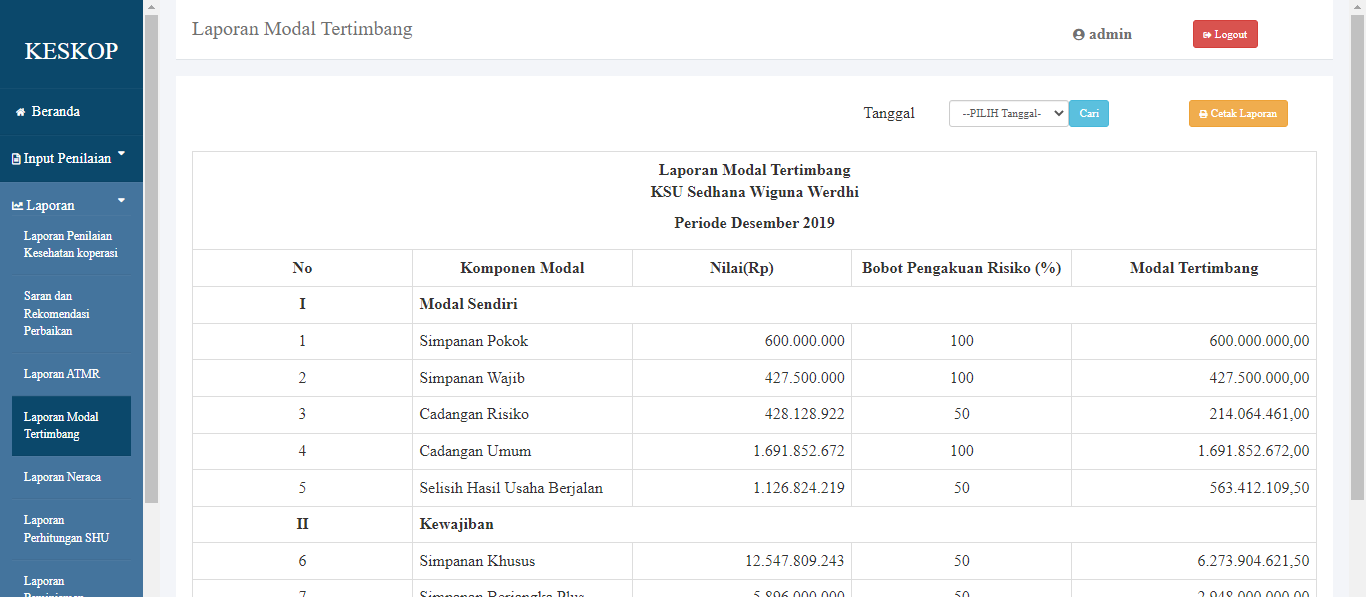This screenshot has width=1366, height=597.
Task: Click the risk weight 100 for Cadangan Umum
Action: coord(962,451)
